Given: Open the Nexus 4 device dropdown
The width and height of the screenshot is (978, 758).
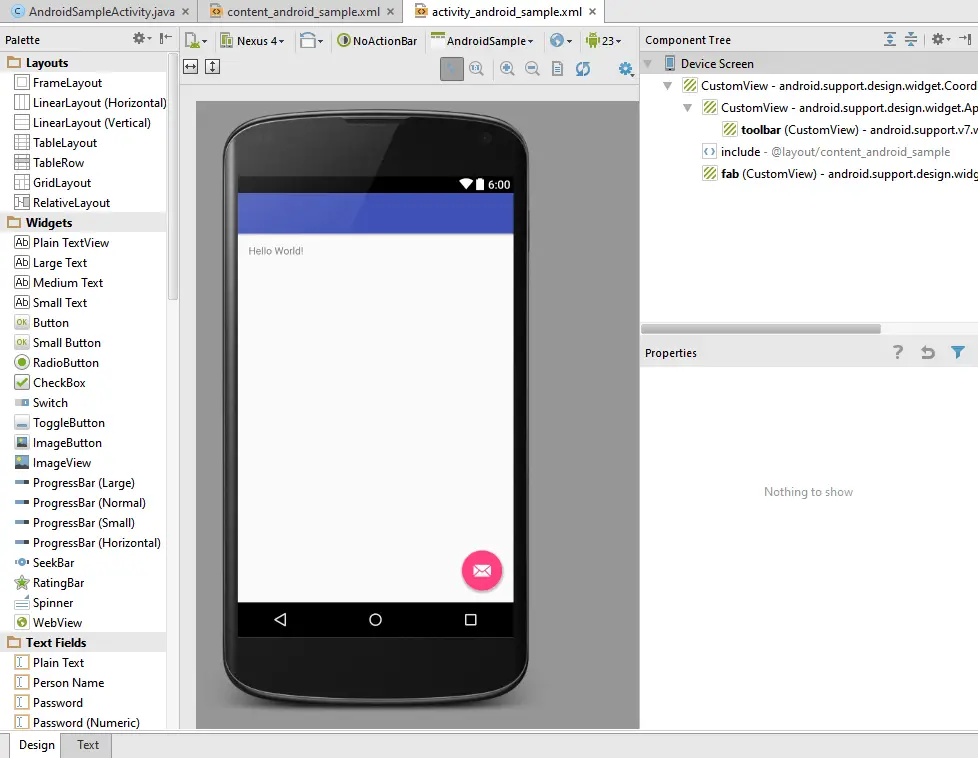Looking at the screenshot, I should pyautogui.click(x=260, y=41).
